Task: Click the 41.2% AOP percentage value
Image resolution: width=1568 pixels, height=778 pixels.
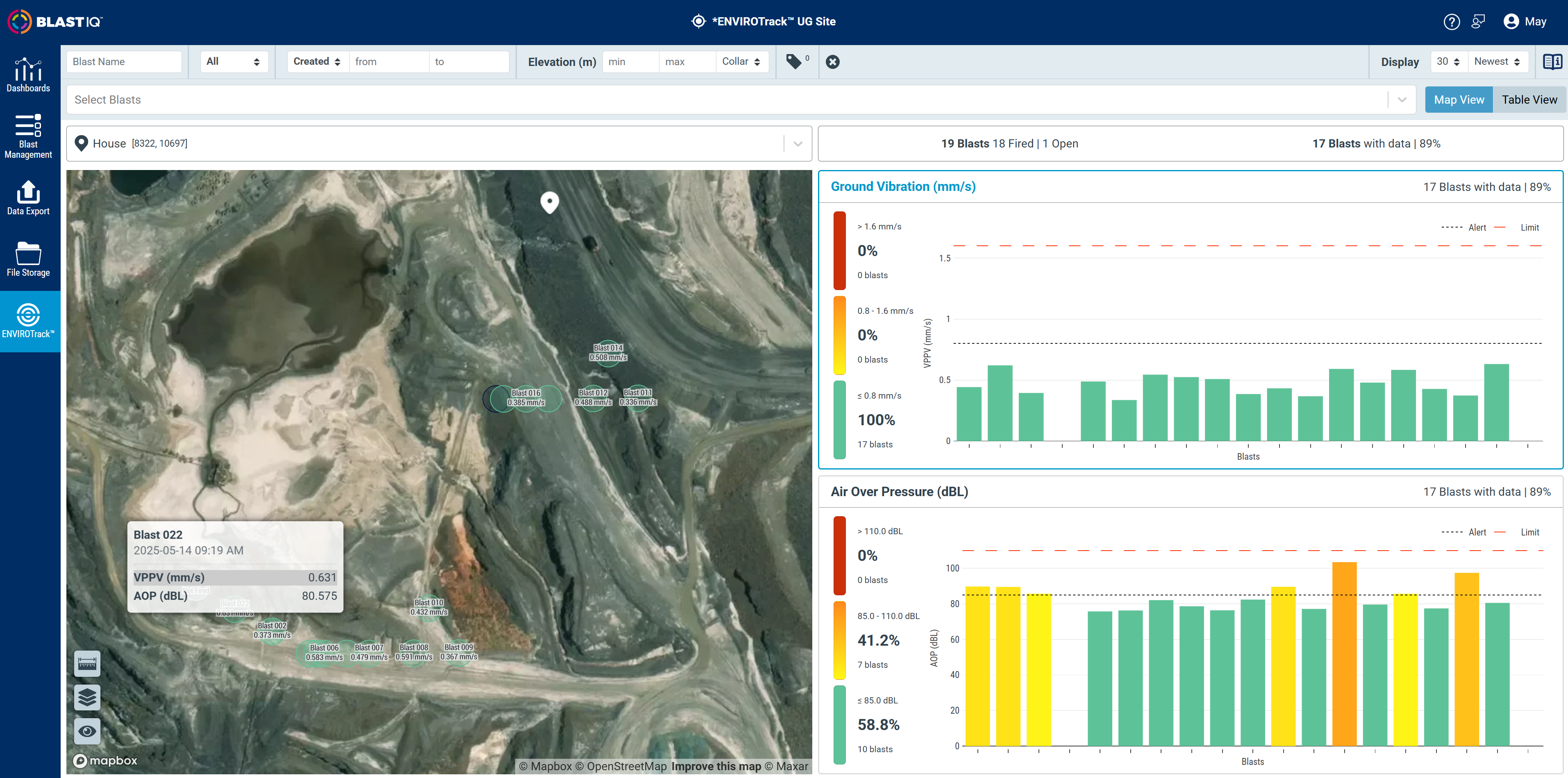Action: coord(878,640)
